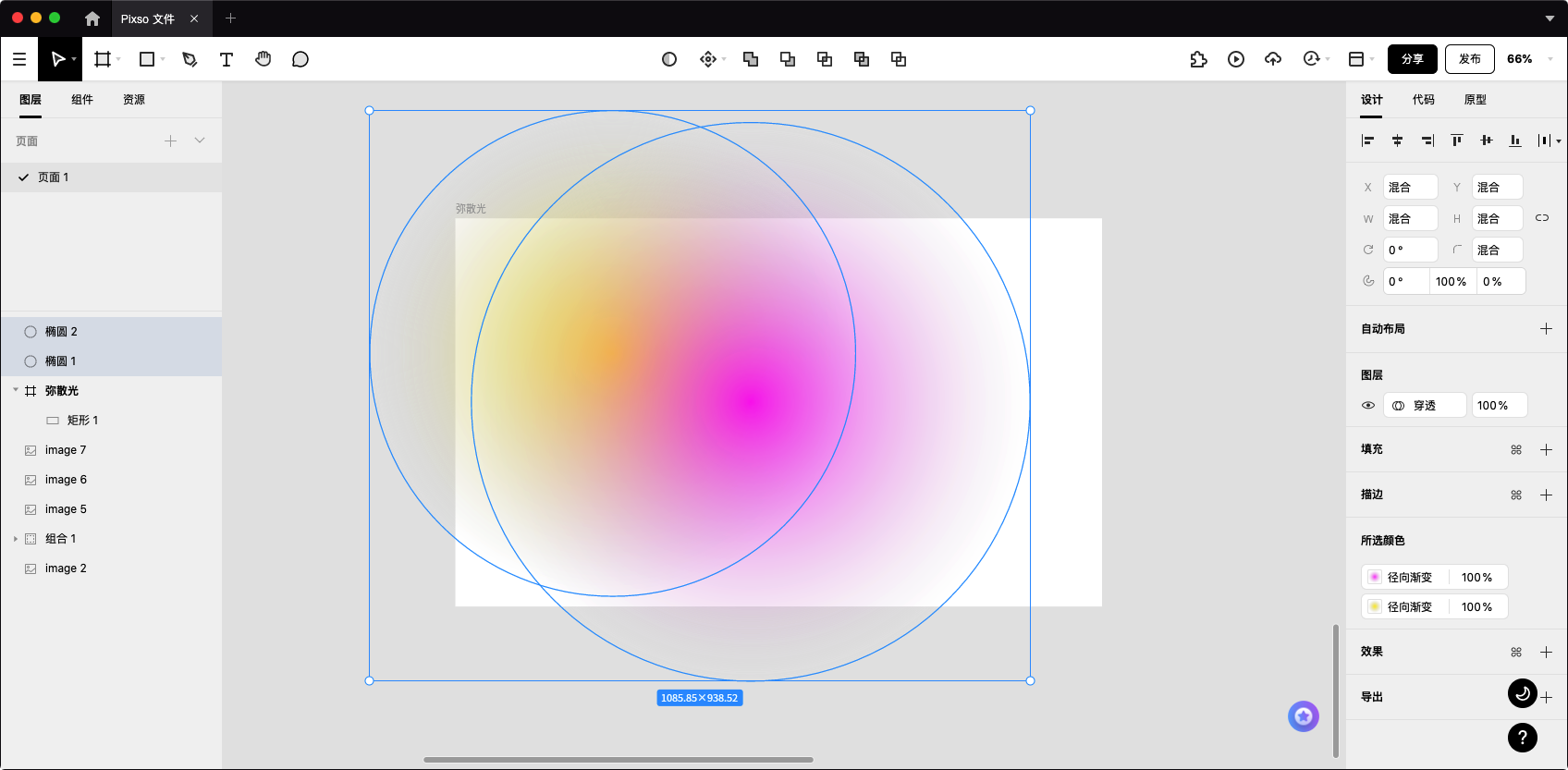The width and height of the screenshot is (1568, 770).
Task: Open version history clock icon
Action: click(1311, 59)
